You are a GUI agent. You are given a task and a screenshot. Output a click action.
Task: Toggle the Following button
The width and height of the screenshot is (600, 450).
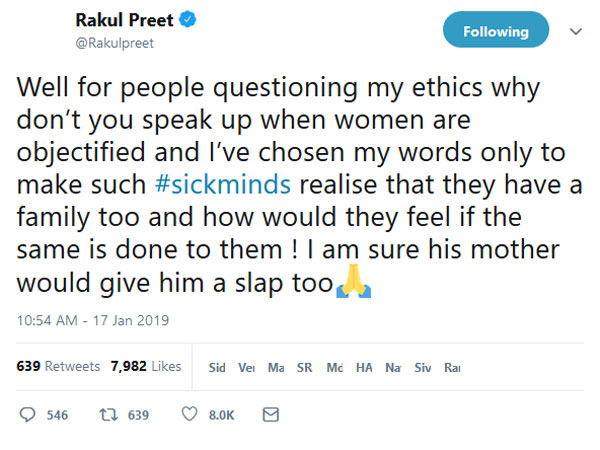pos(495,31)
